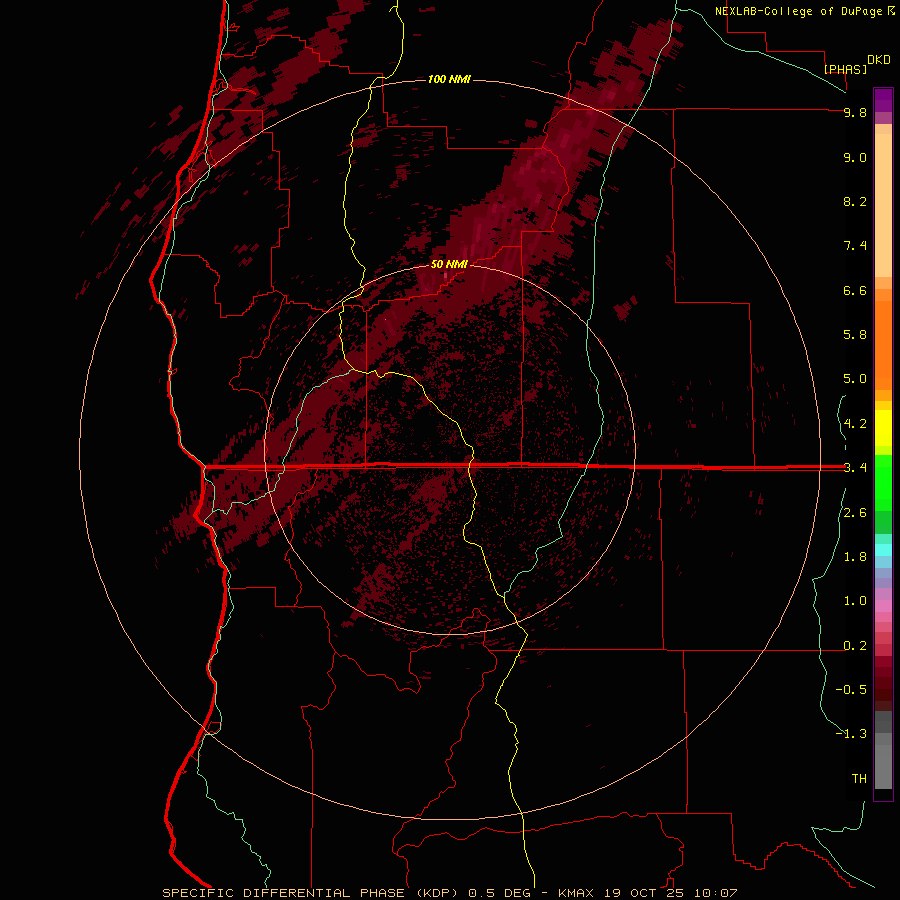Click the bright green band in color bar
The width and height of the screenshot is (900, 900).
(883, 482)
